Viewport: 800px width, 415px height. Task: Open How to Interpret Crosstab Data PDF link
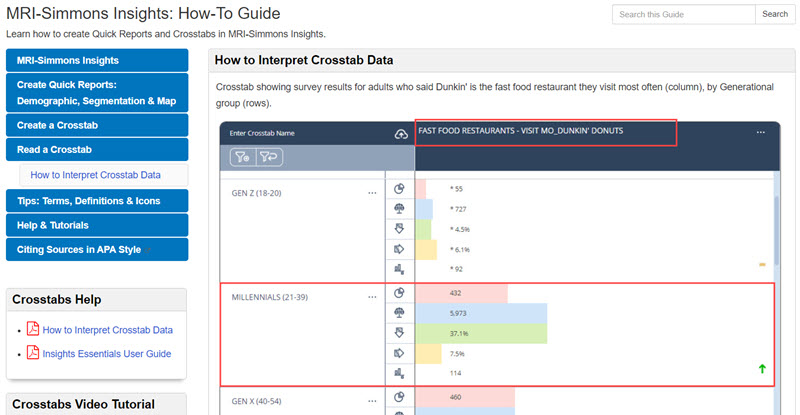click(108, 330)
